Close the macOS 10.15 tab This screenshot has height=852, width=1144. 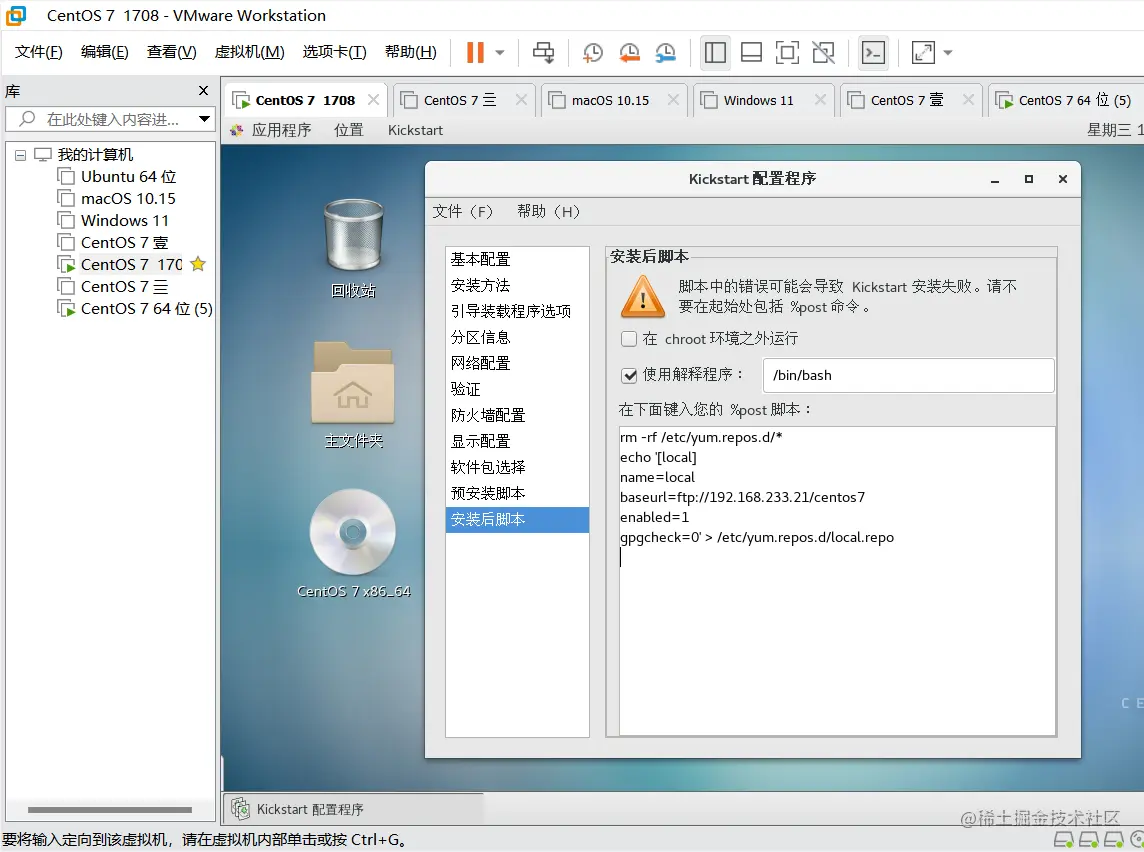[673, 99]
